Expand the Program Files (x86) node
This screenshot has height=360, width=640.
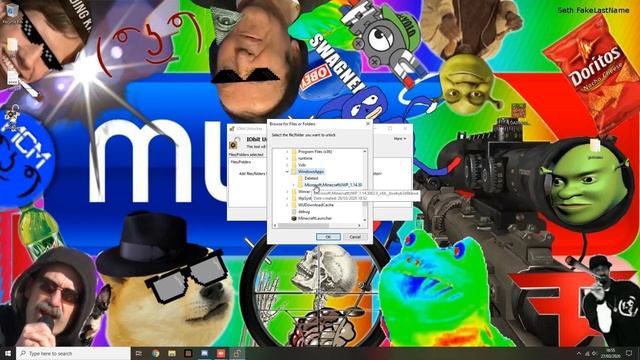pyautogui.click(x=287, y=151)
